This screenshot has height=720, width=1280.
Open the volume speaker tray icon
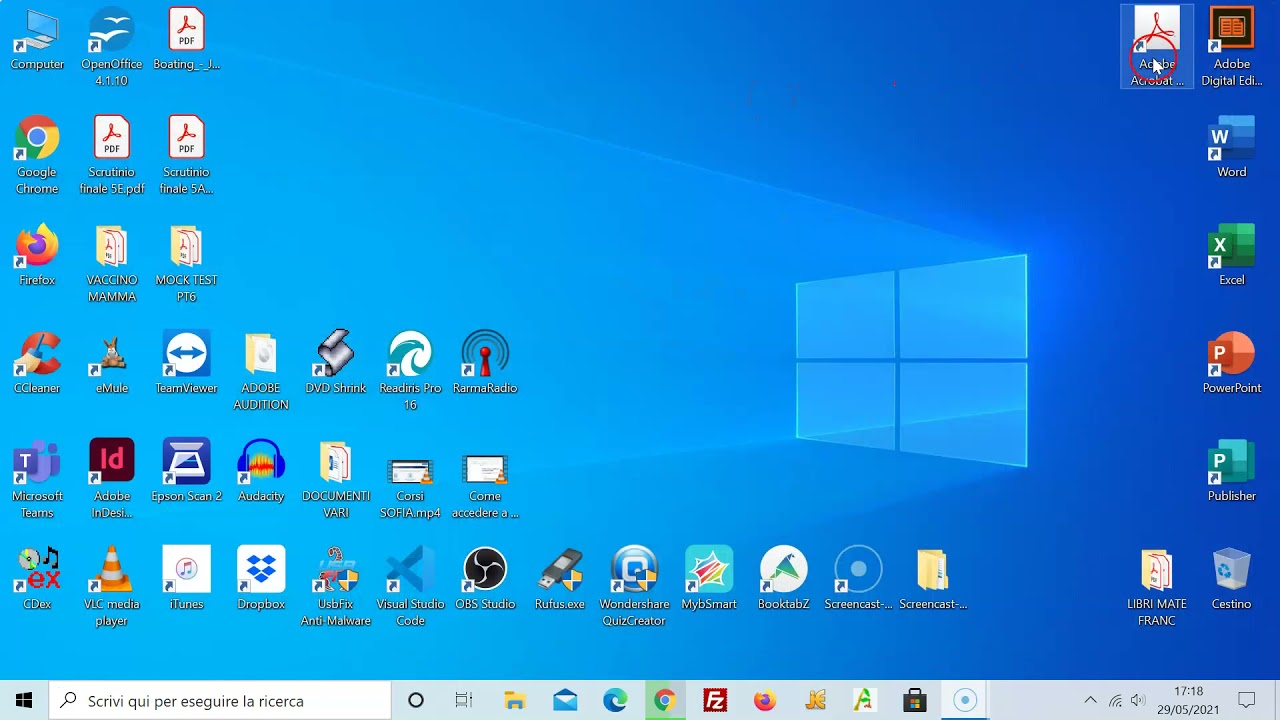point(1138,701)
